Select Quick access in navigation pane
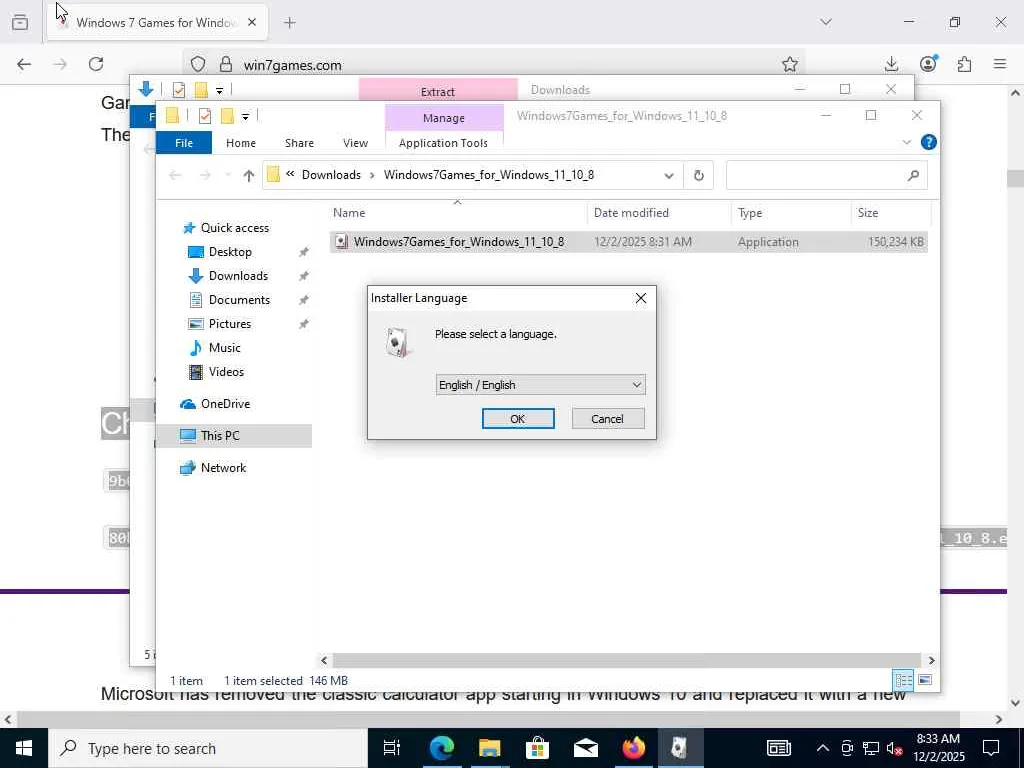This screenshot has width=1024, height=768. coord(234,227)
